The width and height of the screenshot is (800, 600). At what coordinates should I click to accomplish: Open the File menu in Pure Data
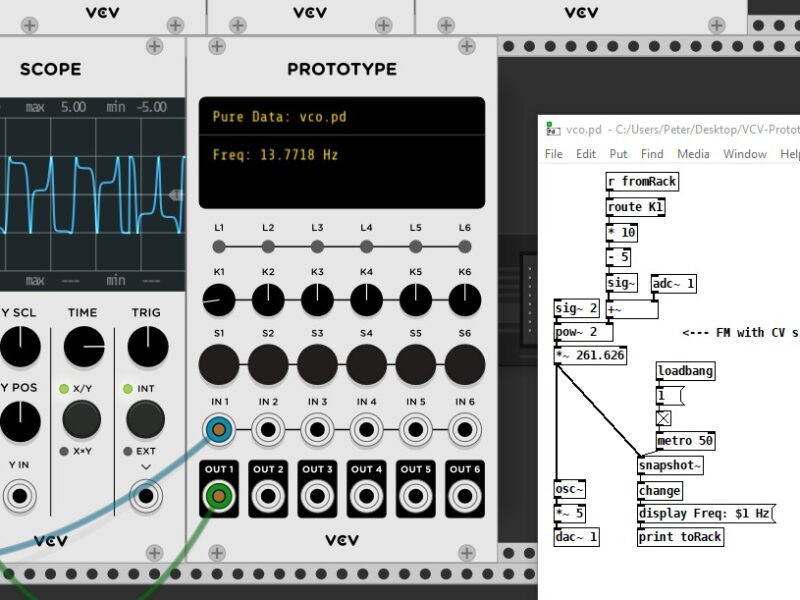(554, 154)
